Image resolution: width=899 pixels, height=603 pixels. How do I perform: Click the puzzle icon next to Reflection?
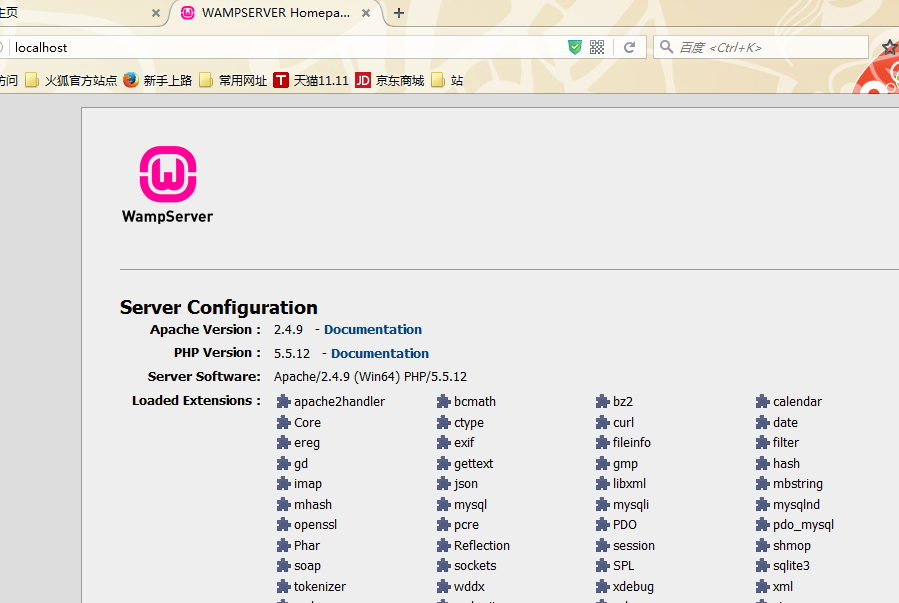coord(443,545)
